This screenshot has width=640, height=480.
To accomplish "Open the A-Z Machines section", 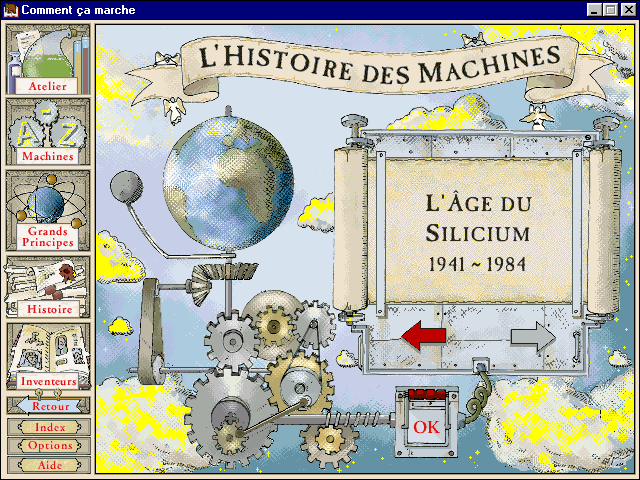I will point(48,132).
